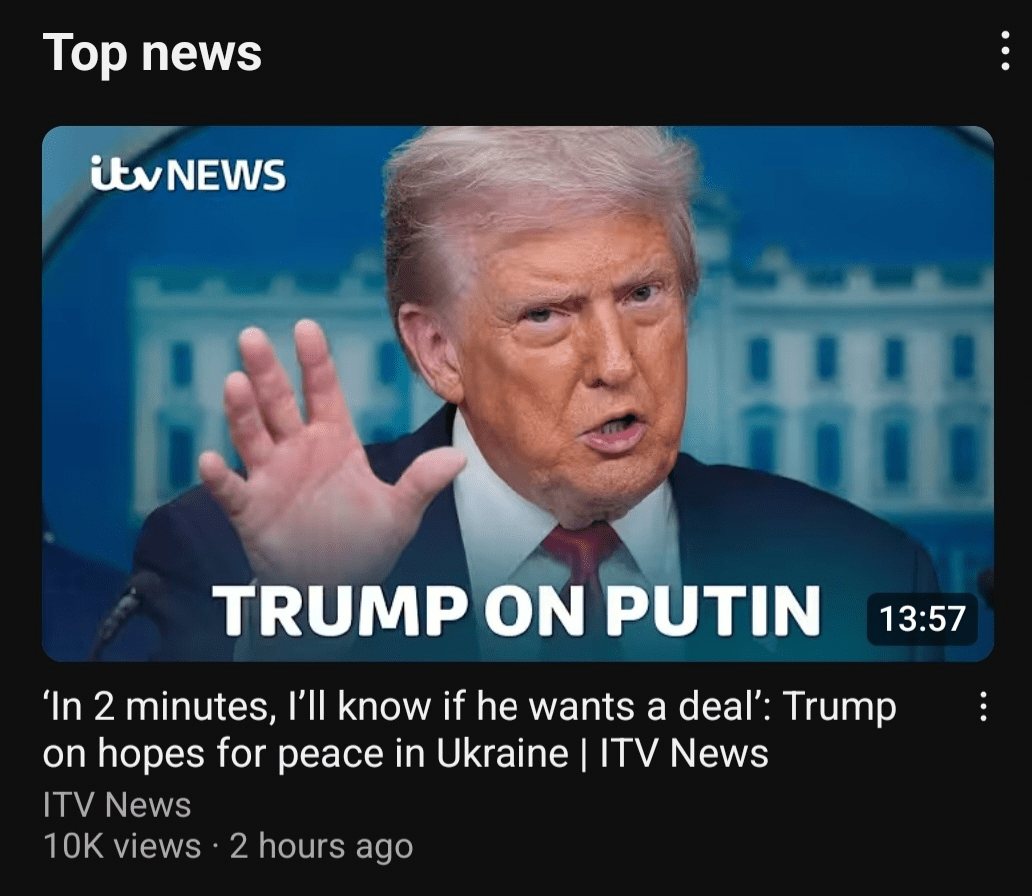Select the ITV News channel name
Image resolution: width=1032 pixels, height=896 pixels.
coord(117,805)
